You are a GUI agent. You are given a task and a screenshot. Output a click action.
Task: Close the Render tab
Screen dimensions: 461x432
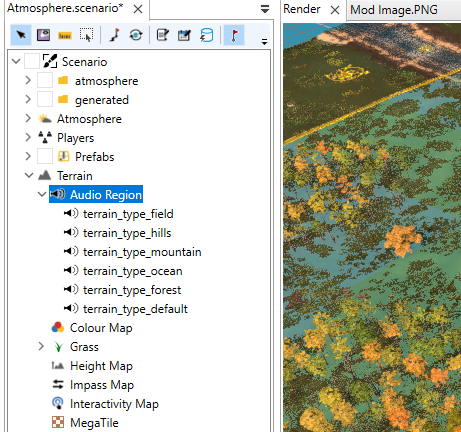coord(335,10)
